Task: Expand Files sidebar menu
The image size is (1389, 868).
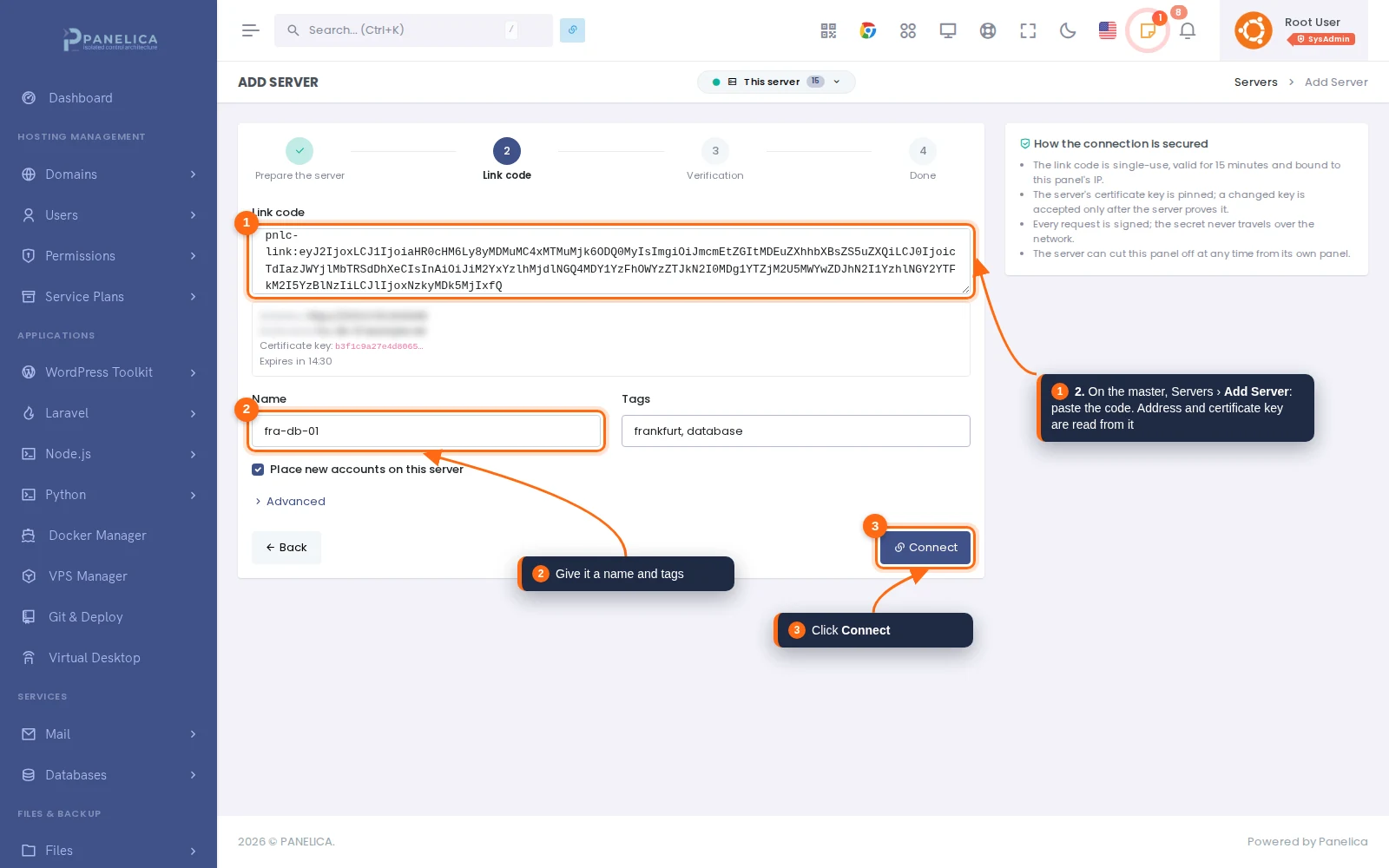Action: coord(109,851)
